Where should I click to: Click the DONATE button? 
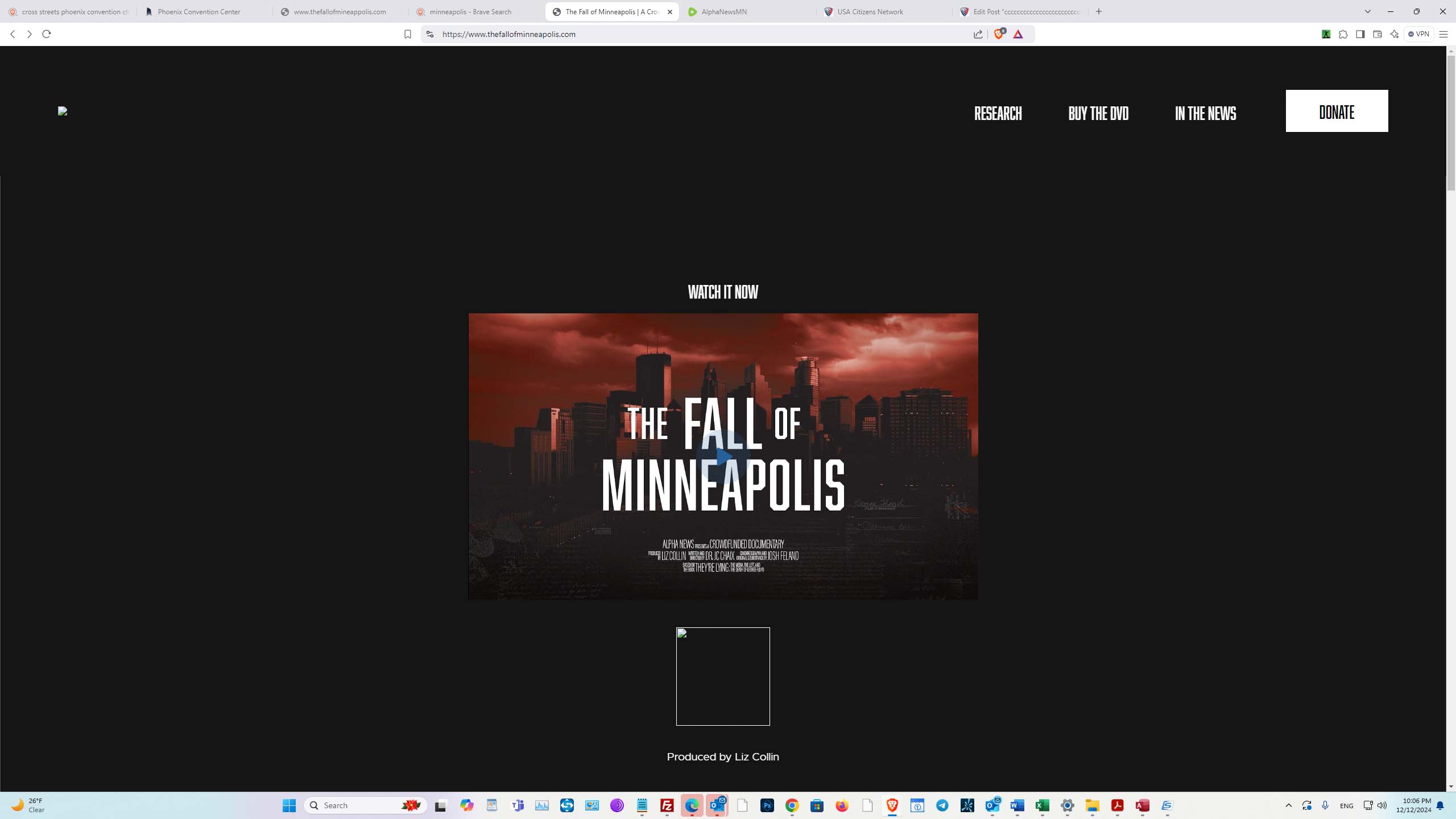(1337, 111)
